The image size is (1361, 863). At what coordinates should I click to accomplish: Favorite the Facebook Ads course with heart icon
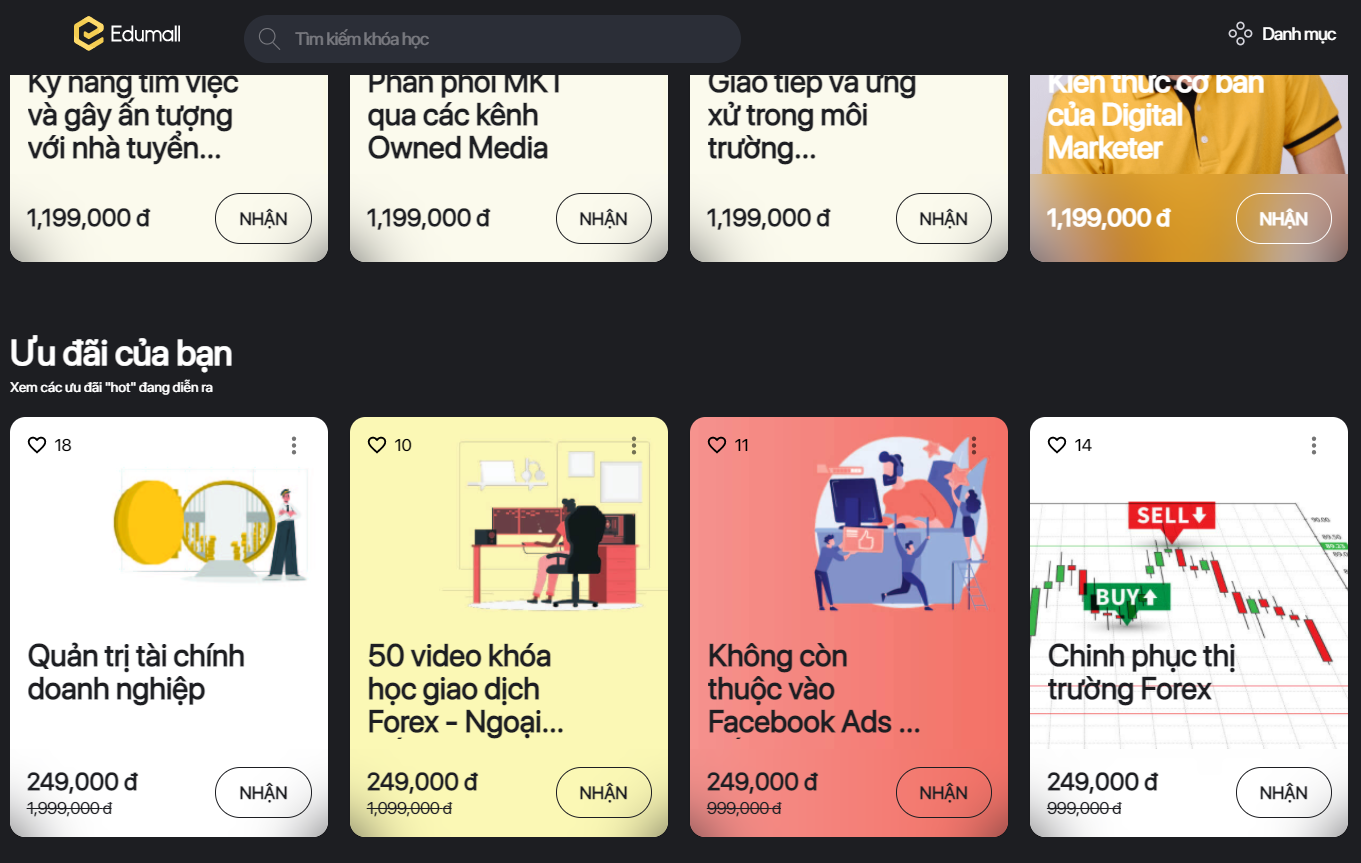tap(717, 445)
